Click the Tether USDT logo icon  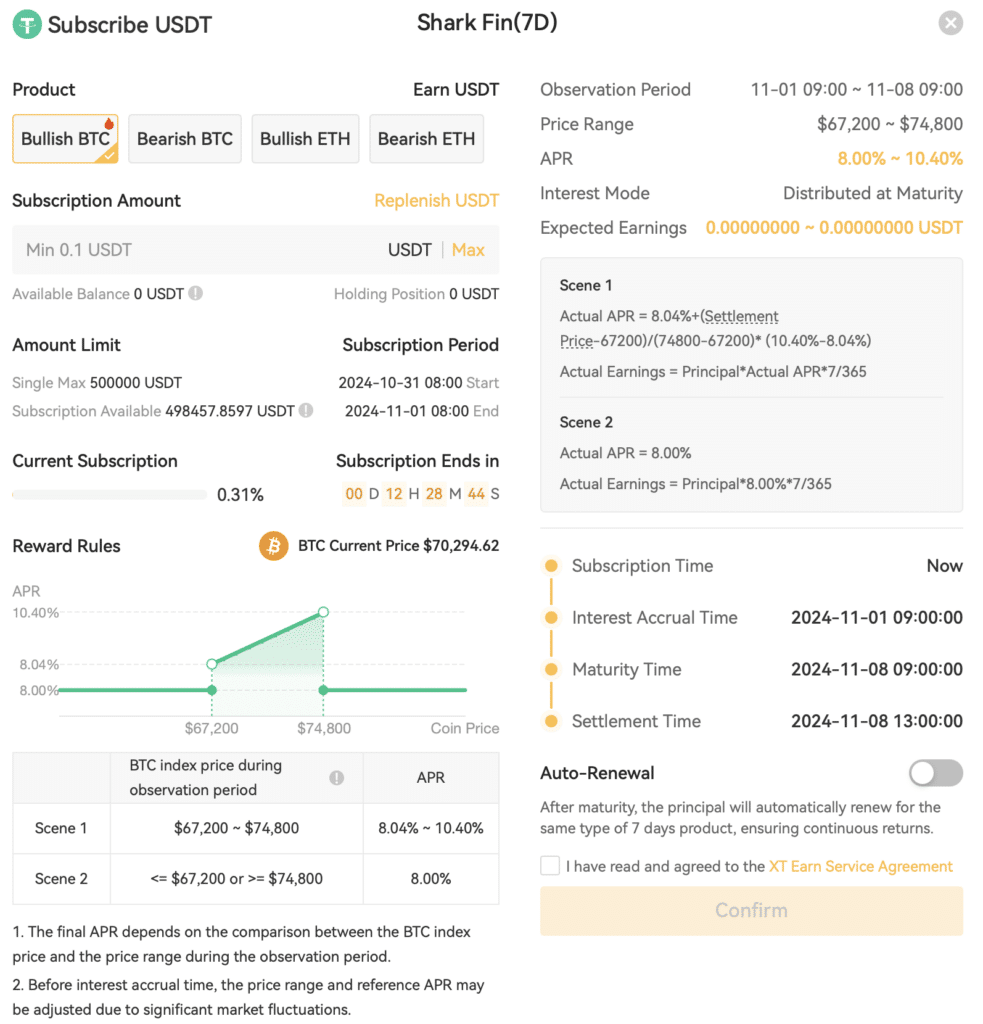pos(25,24)
